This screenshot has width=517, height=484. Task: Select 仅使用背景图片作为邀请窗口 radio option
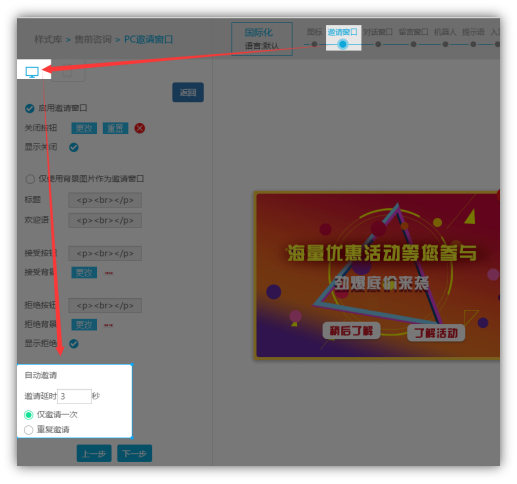[x=30, y=179]
